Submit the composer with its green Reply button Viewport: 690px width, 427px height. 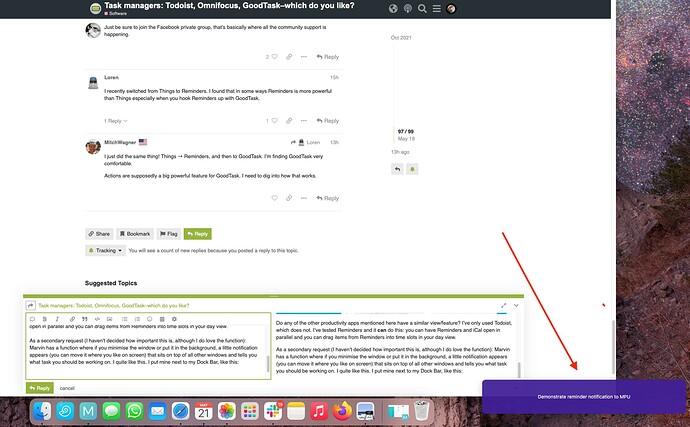tap(40, 388)
